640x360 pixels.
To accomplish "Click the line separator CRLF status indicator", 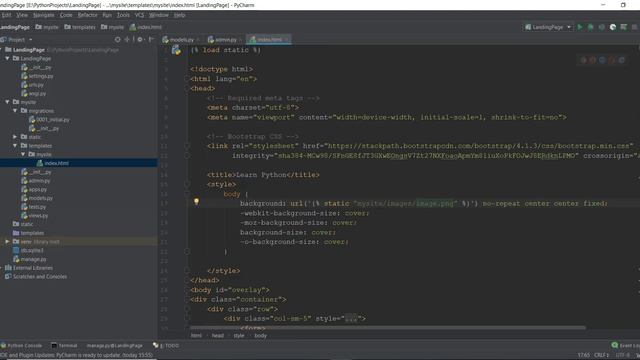I will click(602, 355).
